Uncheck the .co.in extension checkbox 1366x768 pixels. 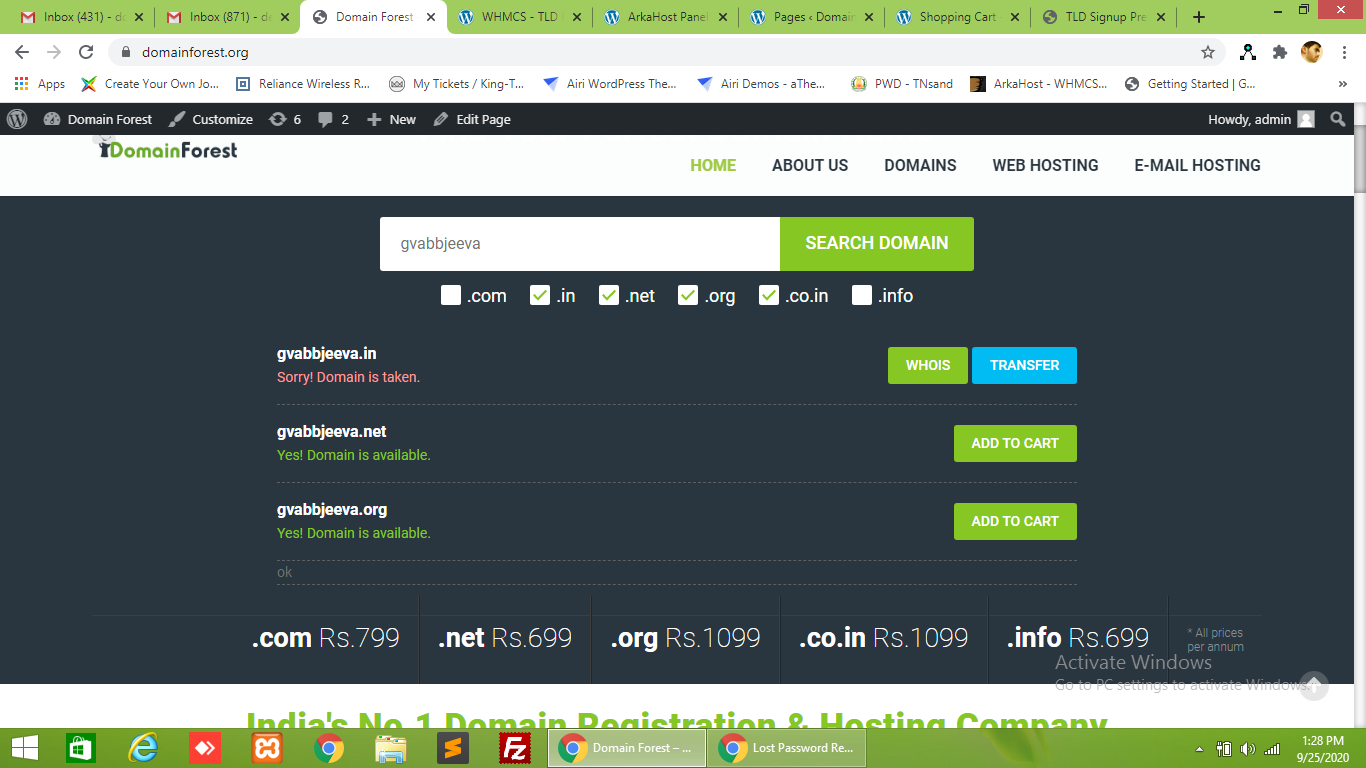pos(768,295)
